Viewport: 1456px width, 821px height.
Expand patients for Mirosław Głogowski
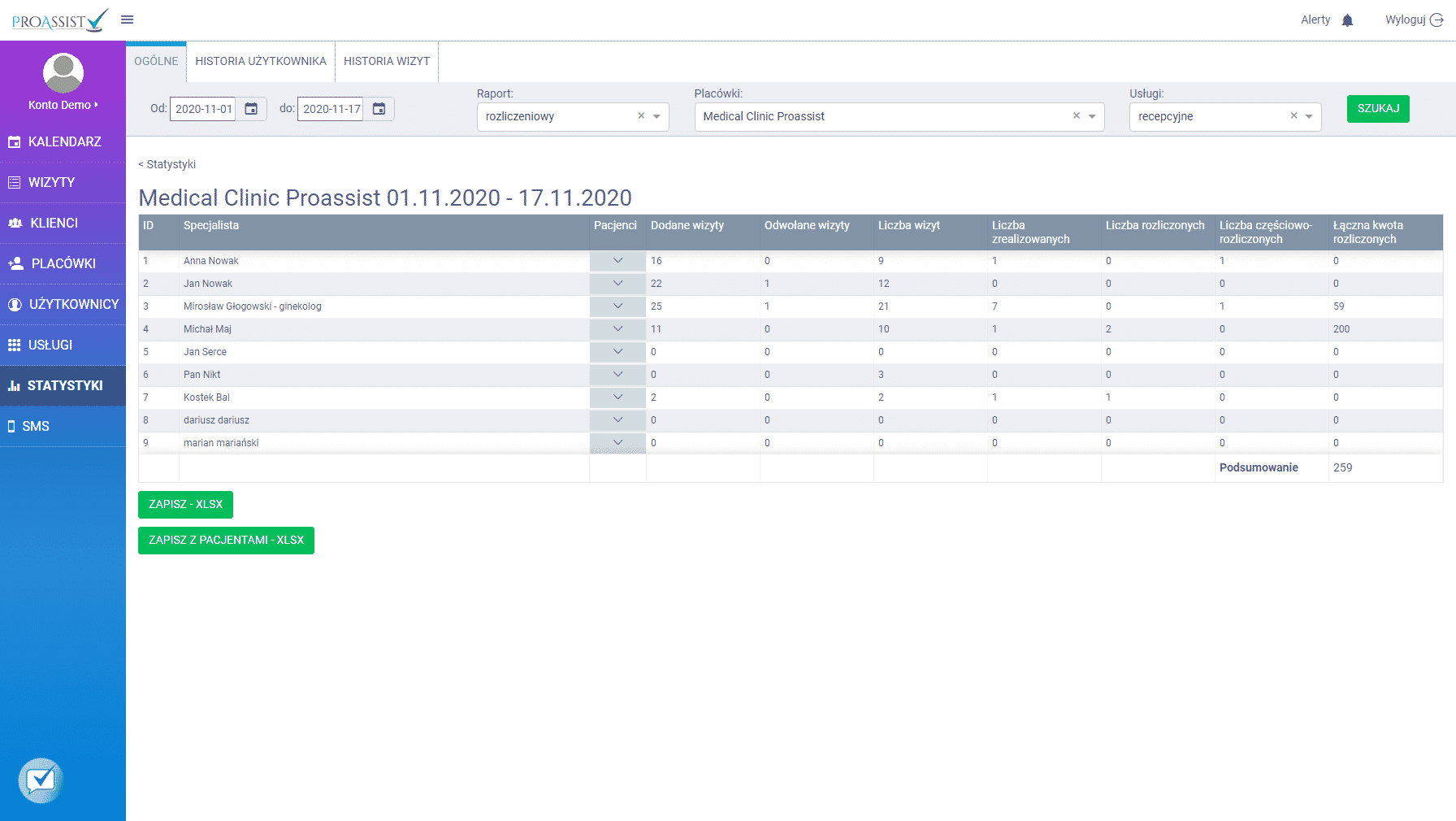click(x=617, y=306)
